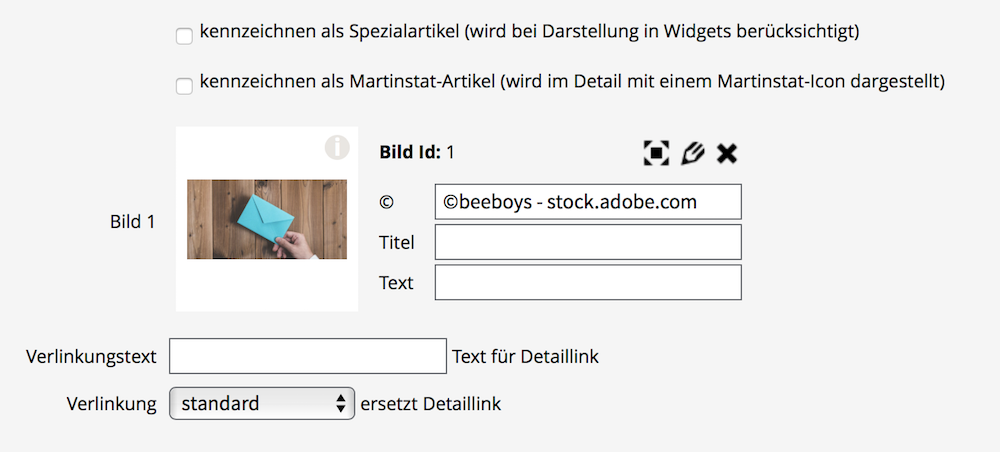This screenshot has width=1000, height=452.
Task: Click the copyright field with beeboys text
Action: click(588, 202)
